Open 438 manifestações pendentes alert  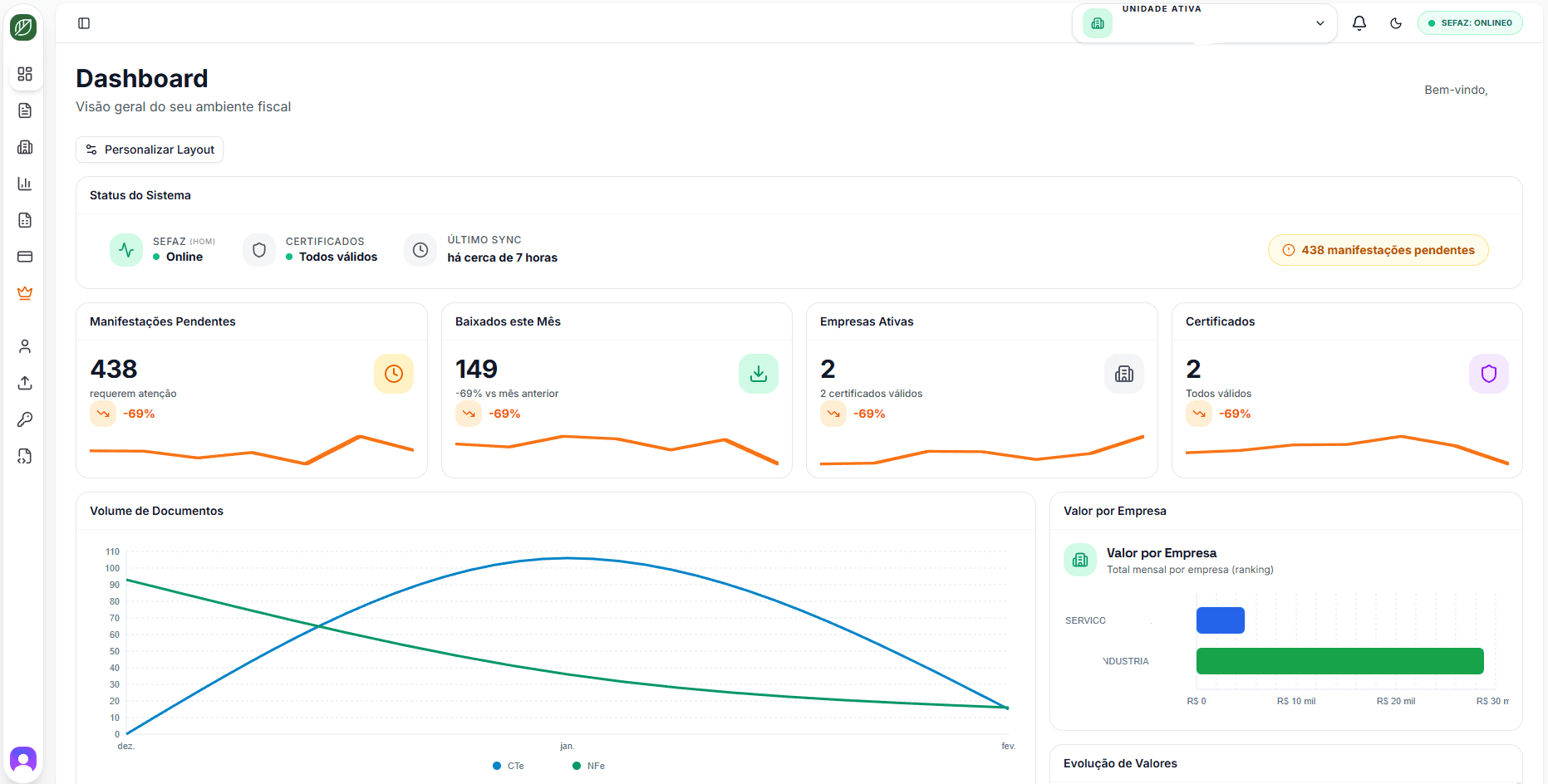(x=1378, y=249)
